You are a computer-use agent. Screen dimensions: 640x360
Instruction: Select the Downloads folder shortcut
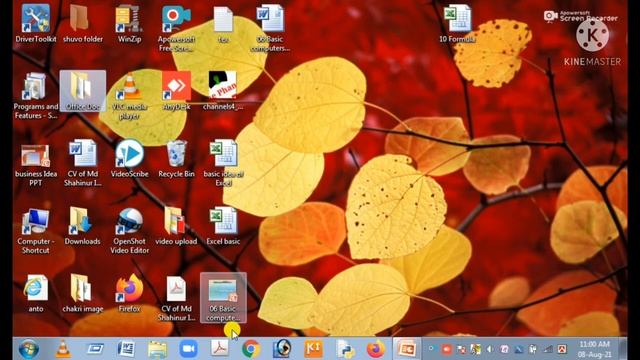(x=82, y=226)
